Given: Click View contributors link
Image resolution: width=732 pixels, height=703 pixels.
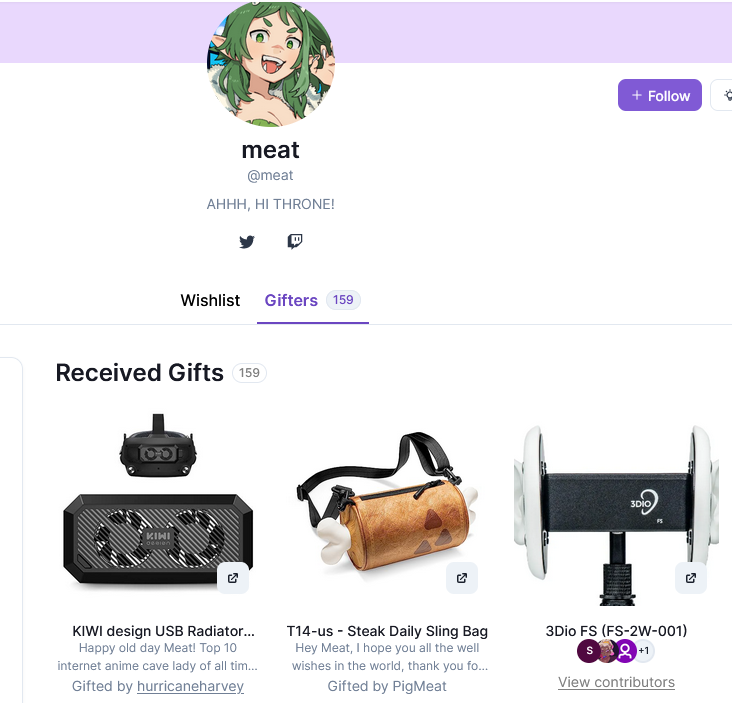Looking at the screenshot, I should tap(616, 682).
